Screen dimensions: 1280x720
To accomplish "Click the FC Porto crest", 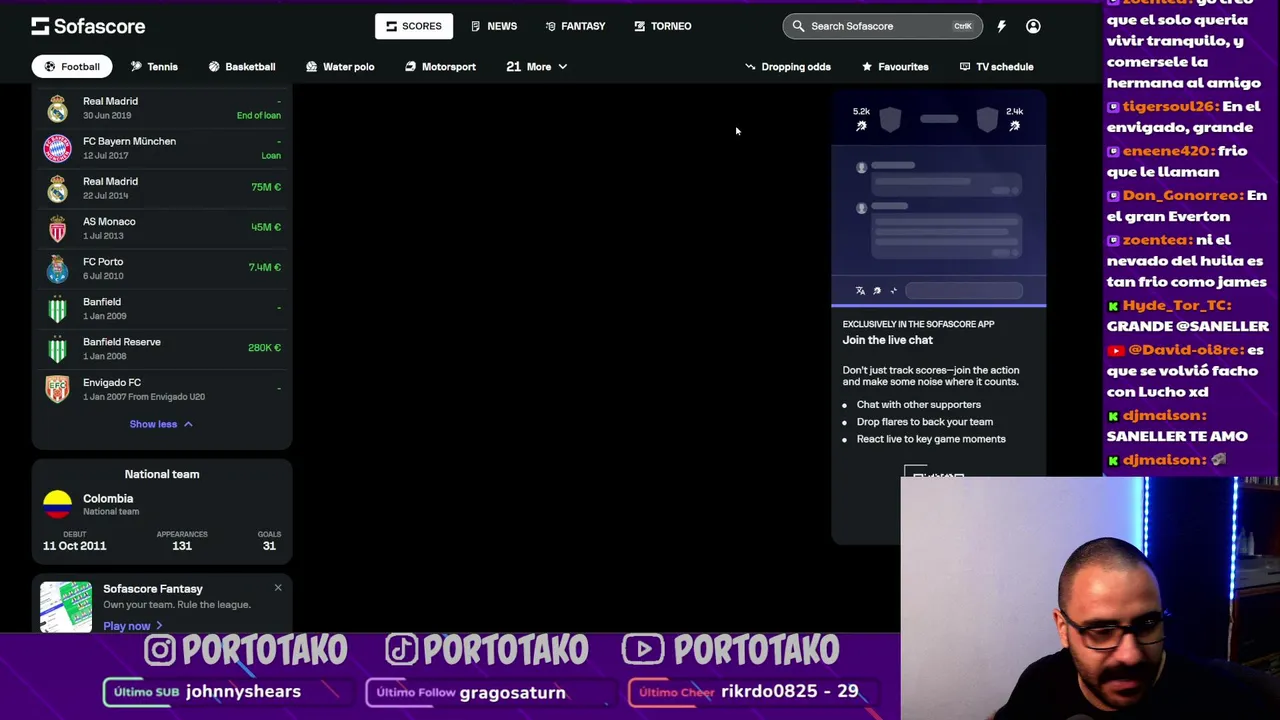I will pos(57,268).
